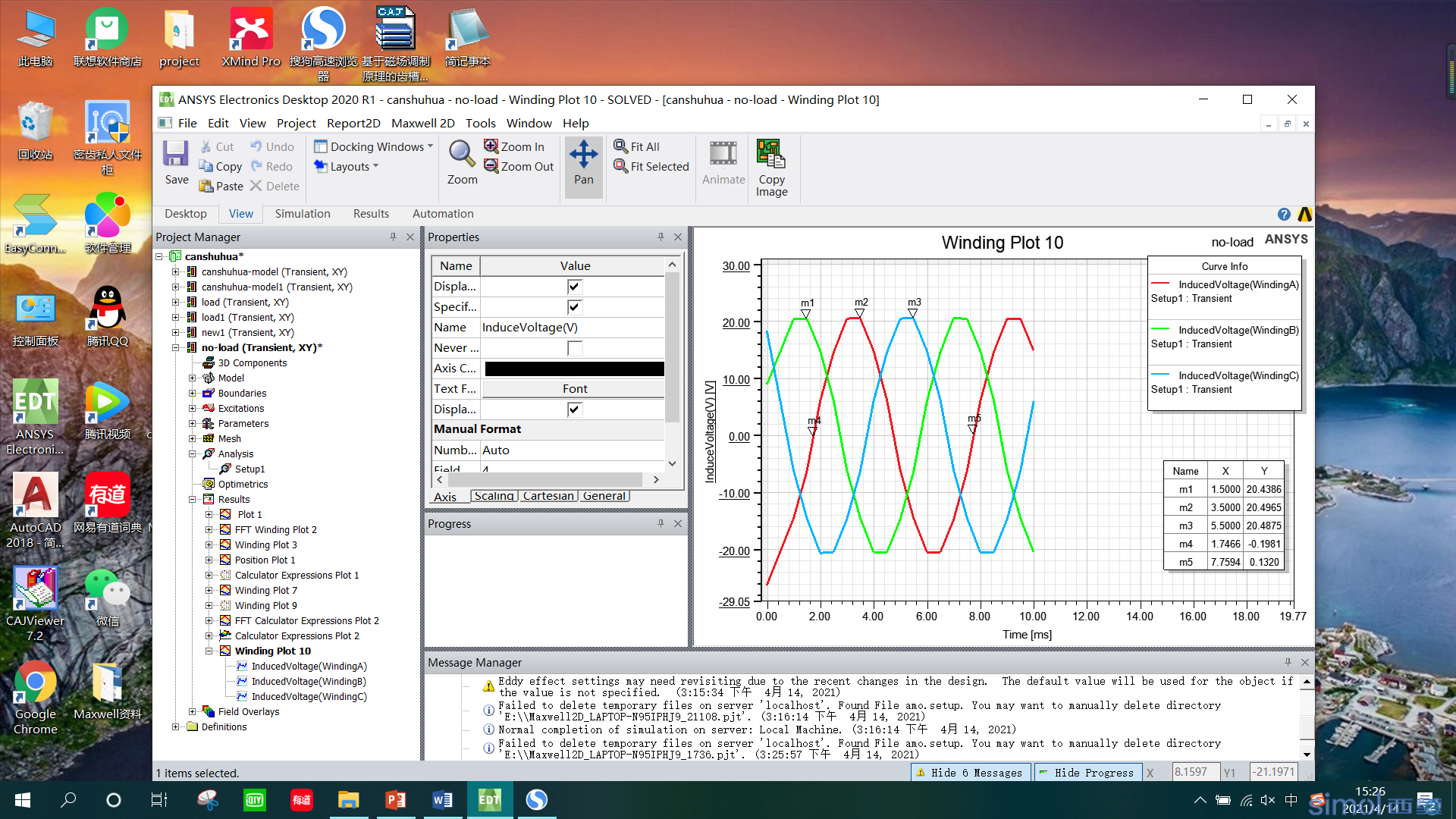Click the Font button
1456x819 pixels.
574,388
